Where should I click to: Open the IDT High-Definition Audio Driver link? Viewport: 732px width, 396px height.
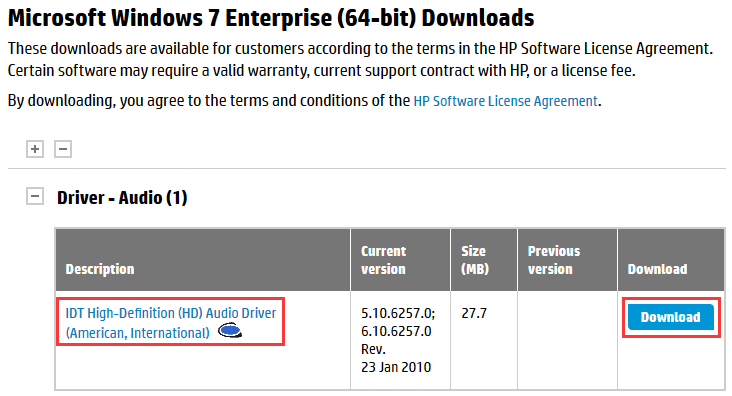tap(170, 323)
